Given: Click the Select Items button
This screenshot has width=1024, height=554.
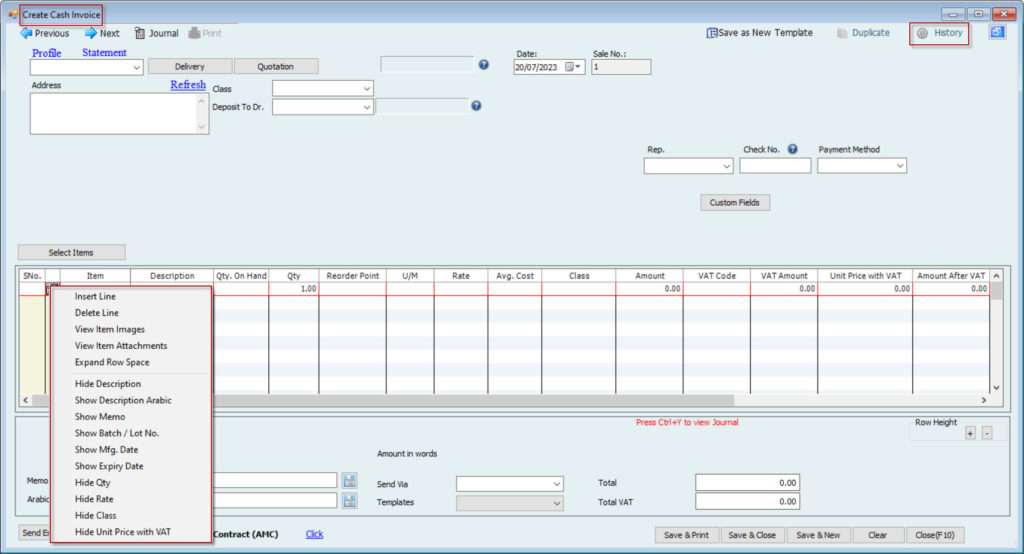Looking at the screenshot, I should 71,252.
